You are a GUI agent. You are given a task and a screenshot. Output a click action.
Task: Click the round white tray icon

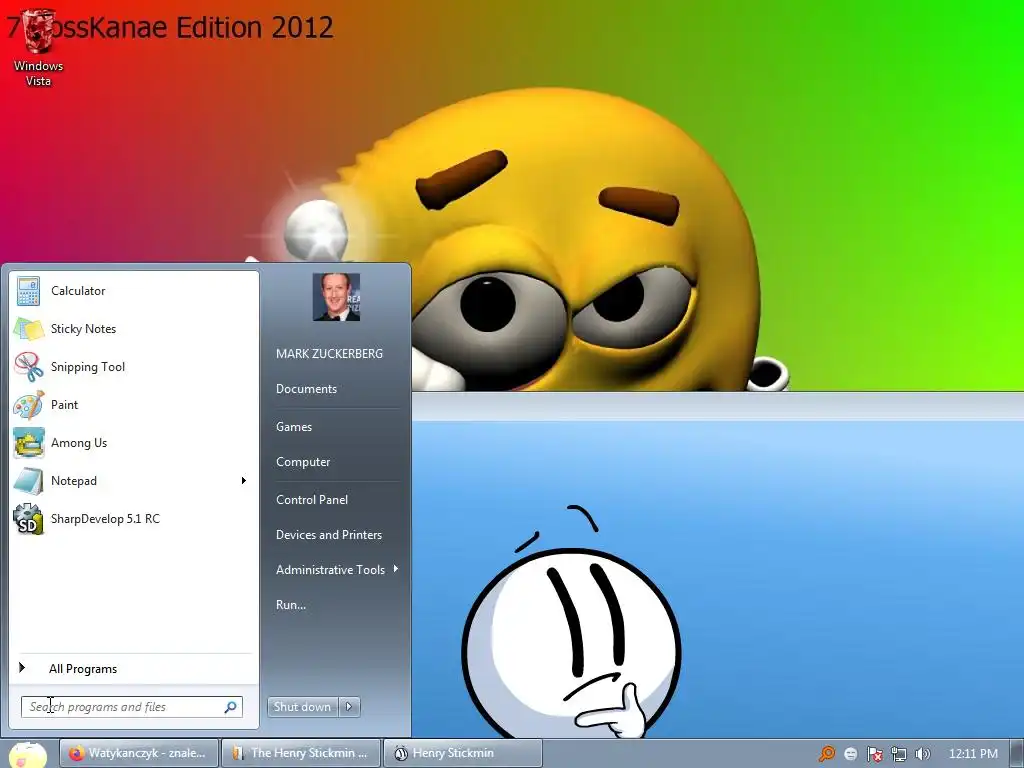(850, 754)
